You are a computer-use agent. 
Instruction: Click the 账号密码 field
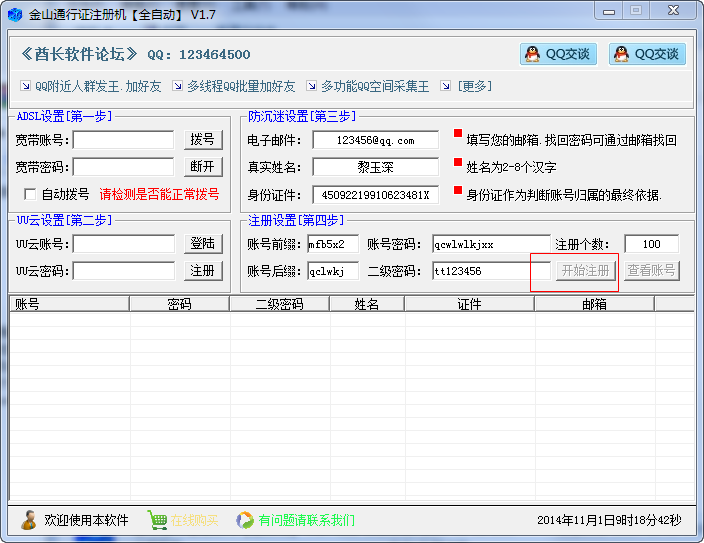click(x=491, y=244)
